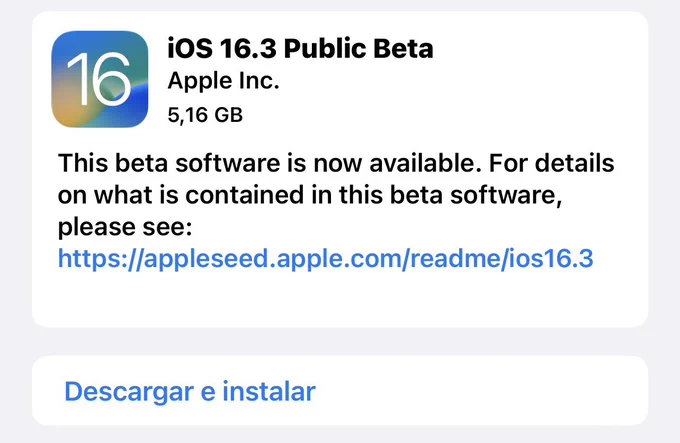Click the white 16 numeral in the icon
The image size is (680, 443).
(x=99, y=79)
